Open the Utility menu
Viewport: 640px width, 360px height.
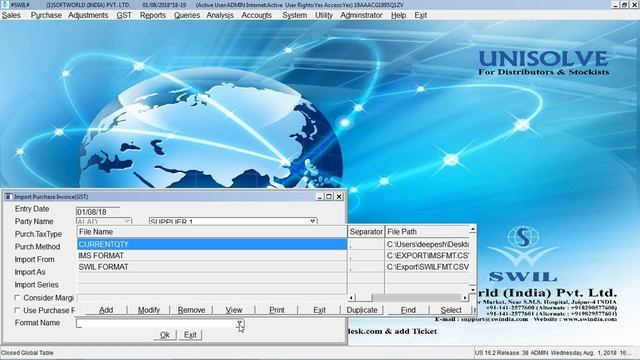[324, 15]
